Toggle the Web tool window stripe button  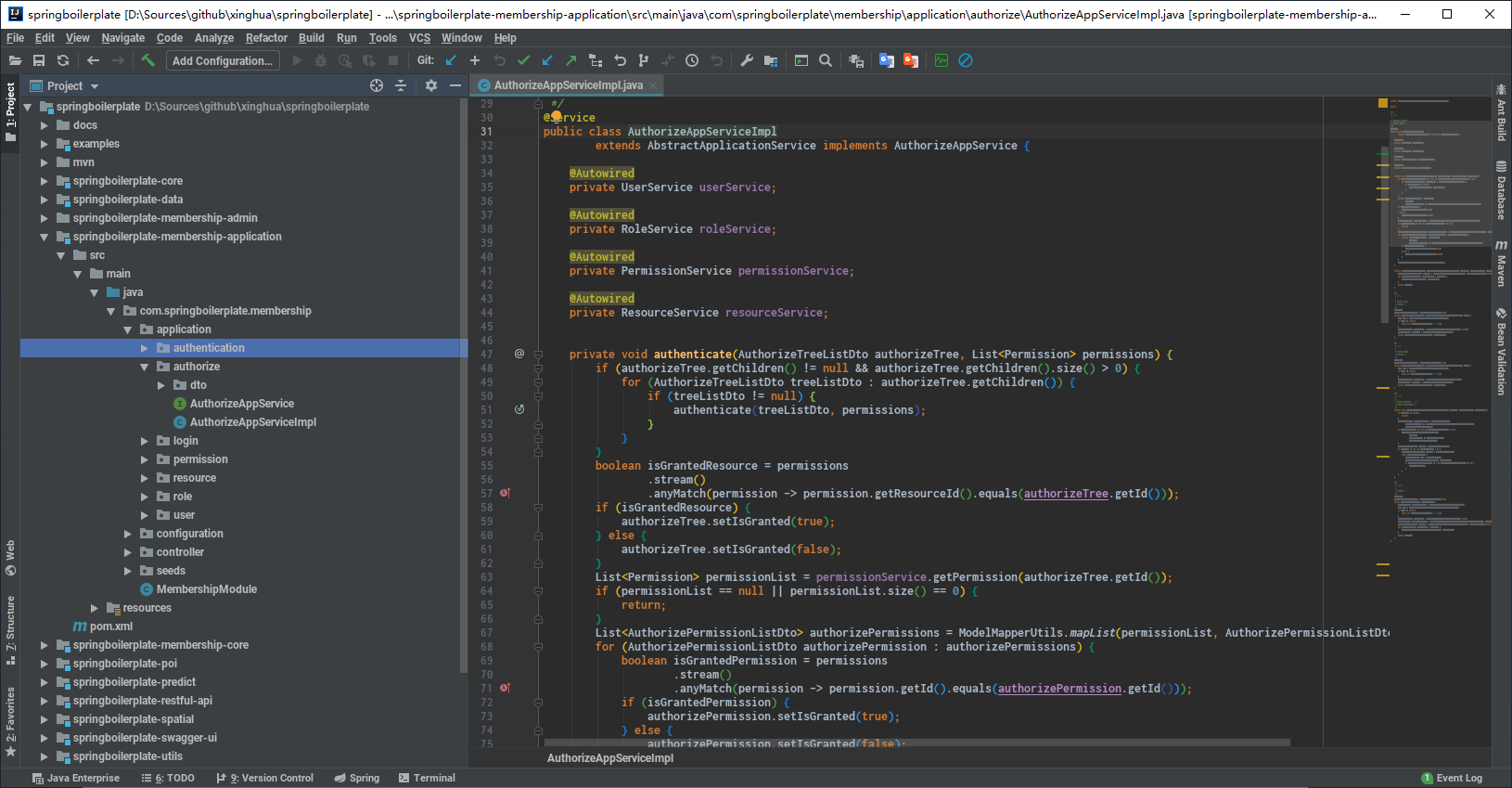click(x=10, y=558)
